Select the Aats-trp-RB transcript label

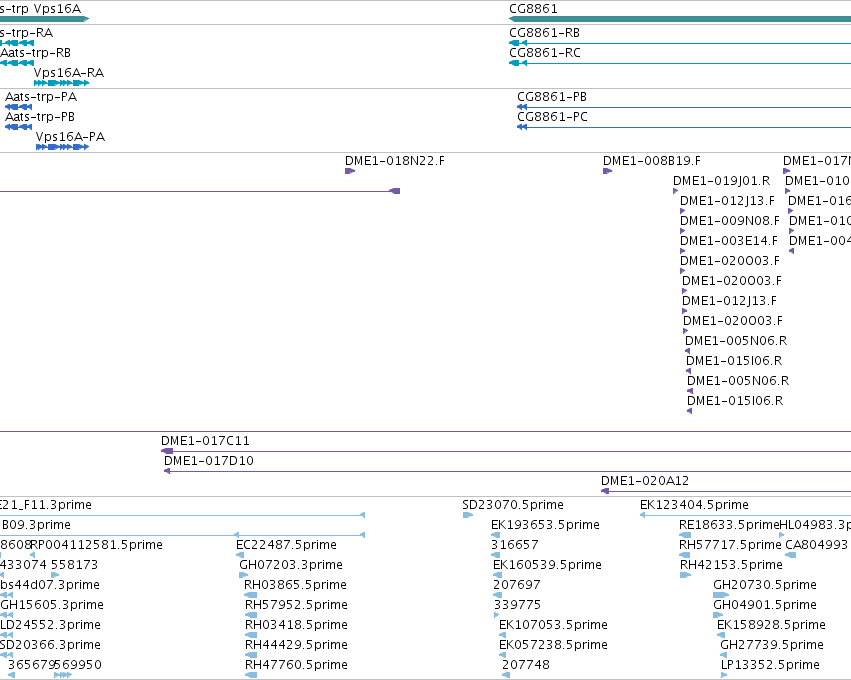coord(35,53)
